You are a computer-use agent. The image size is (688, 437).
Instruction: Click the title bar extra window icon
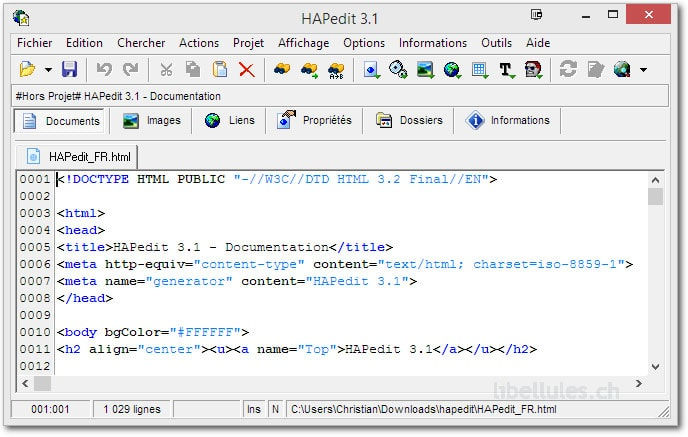(x=536, y=15)
